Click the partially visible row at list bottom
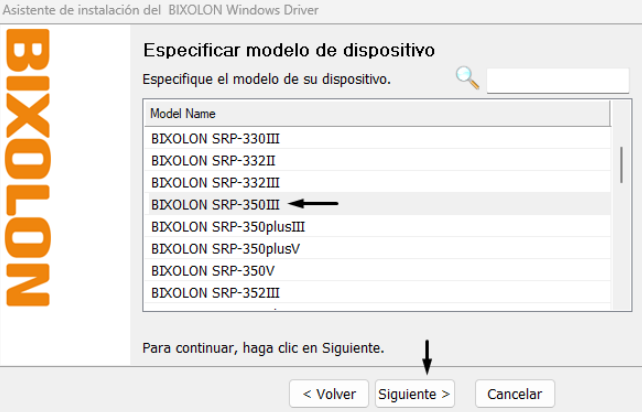642x412 pixels. click(377, 307)
